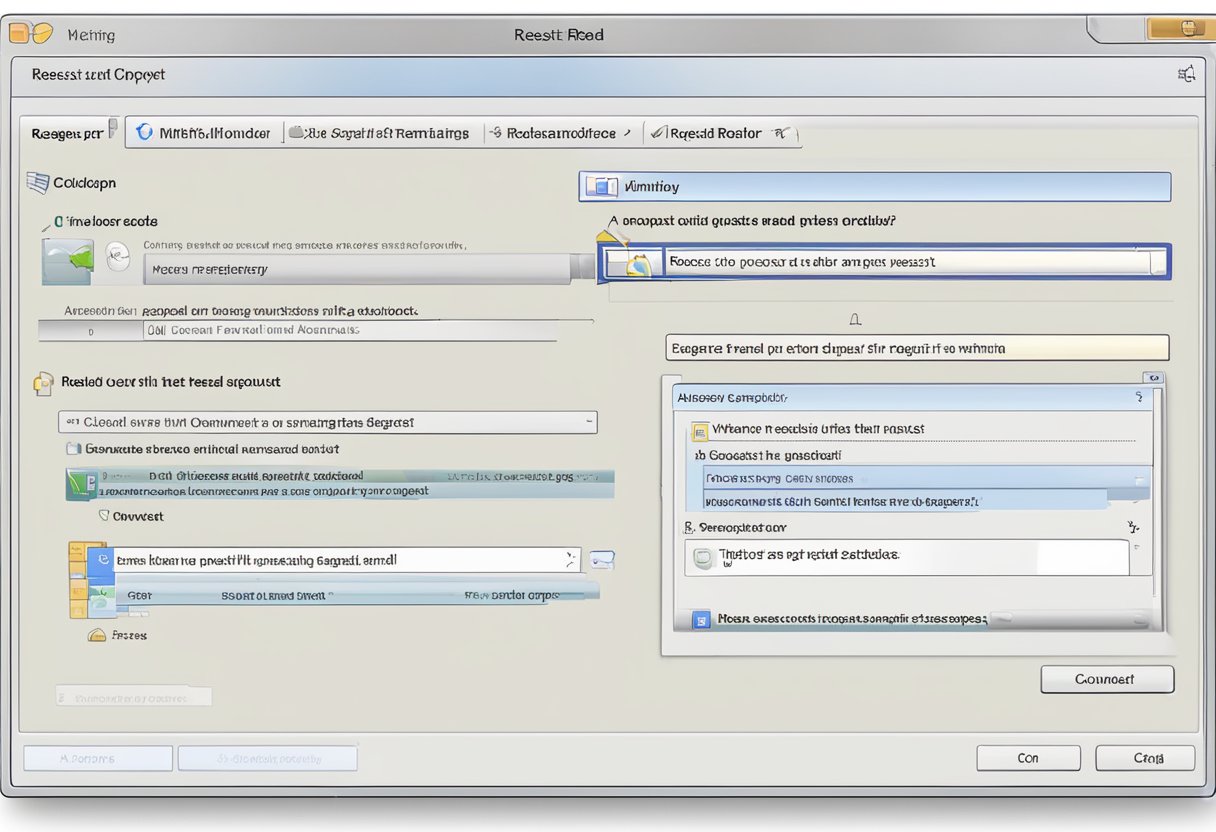This screenshot has height=832, width=1216.
Task: Toggle the 'Thatos as pgt' checkbox
Action: point(703,558)
